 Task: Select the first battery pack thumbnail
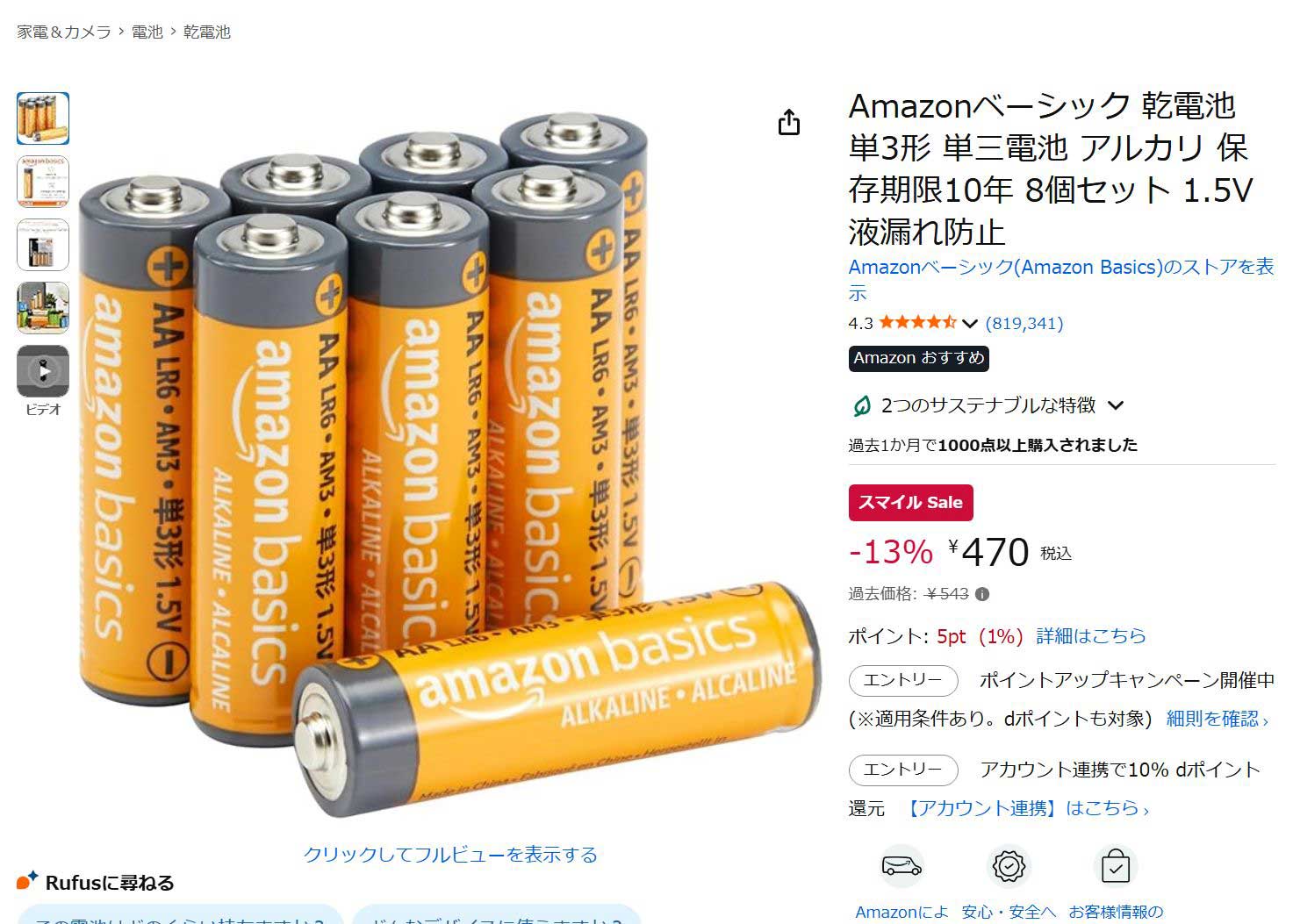43,118
